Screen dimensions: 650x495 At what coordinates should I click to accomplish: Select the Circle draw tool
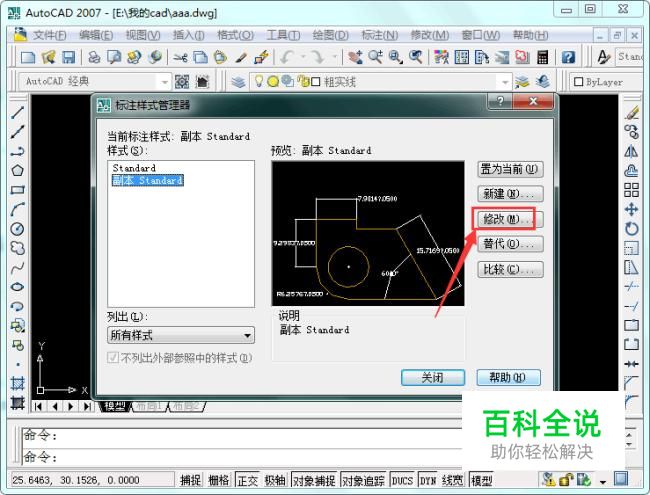(x=17, y=228)
